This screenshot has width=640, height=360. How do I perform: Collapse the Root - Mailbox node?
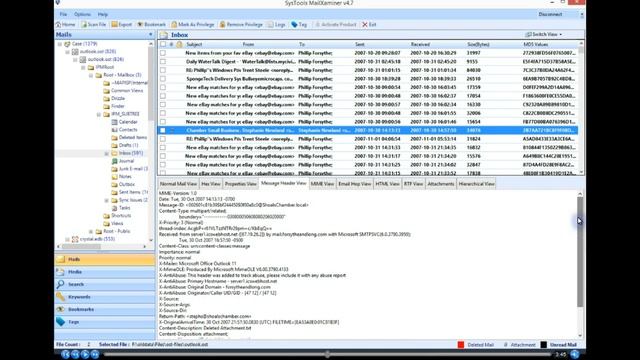tap(91, 75)
